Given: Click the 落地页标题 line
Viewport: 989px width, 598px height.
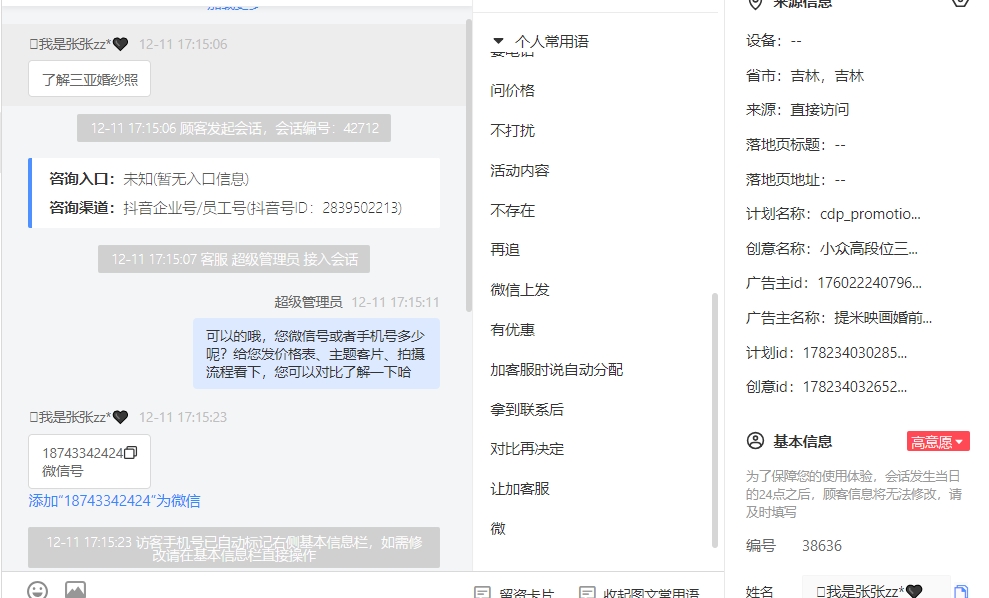Looking at the screenshot, I should (795, 145).
